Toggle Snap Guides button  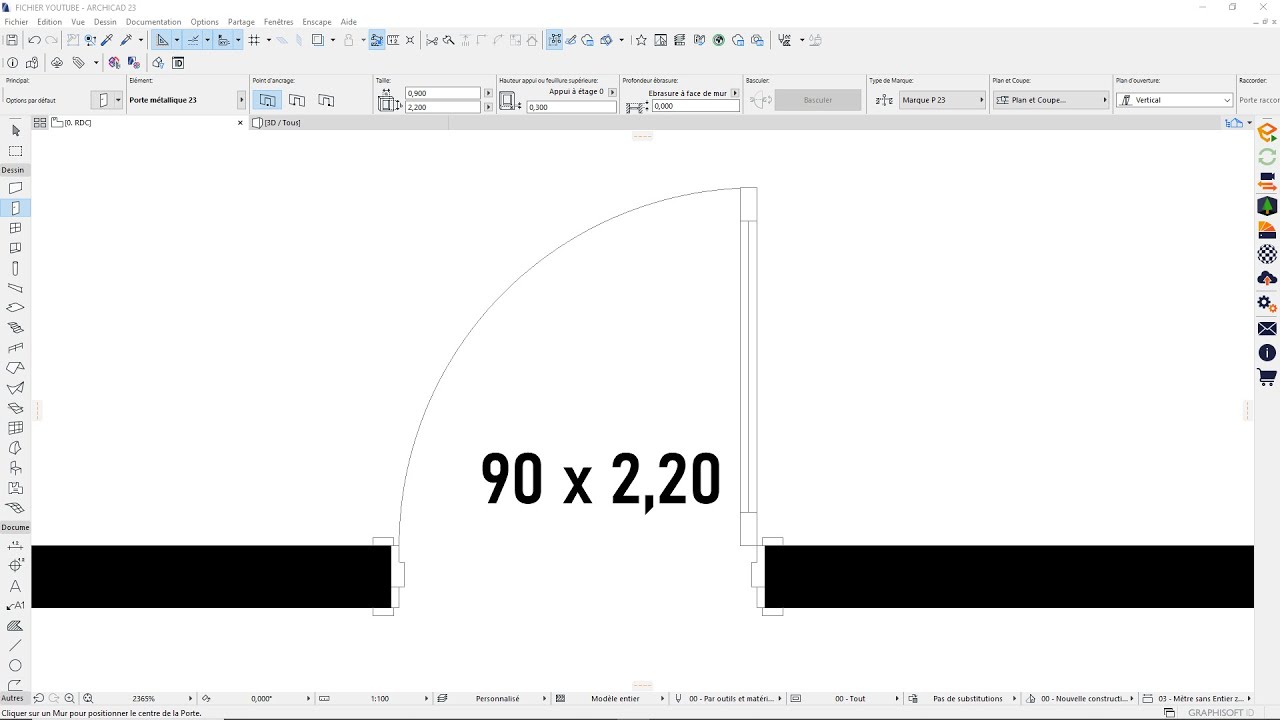(x=194, y=40)
